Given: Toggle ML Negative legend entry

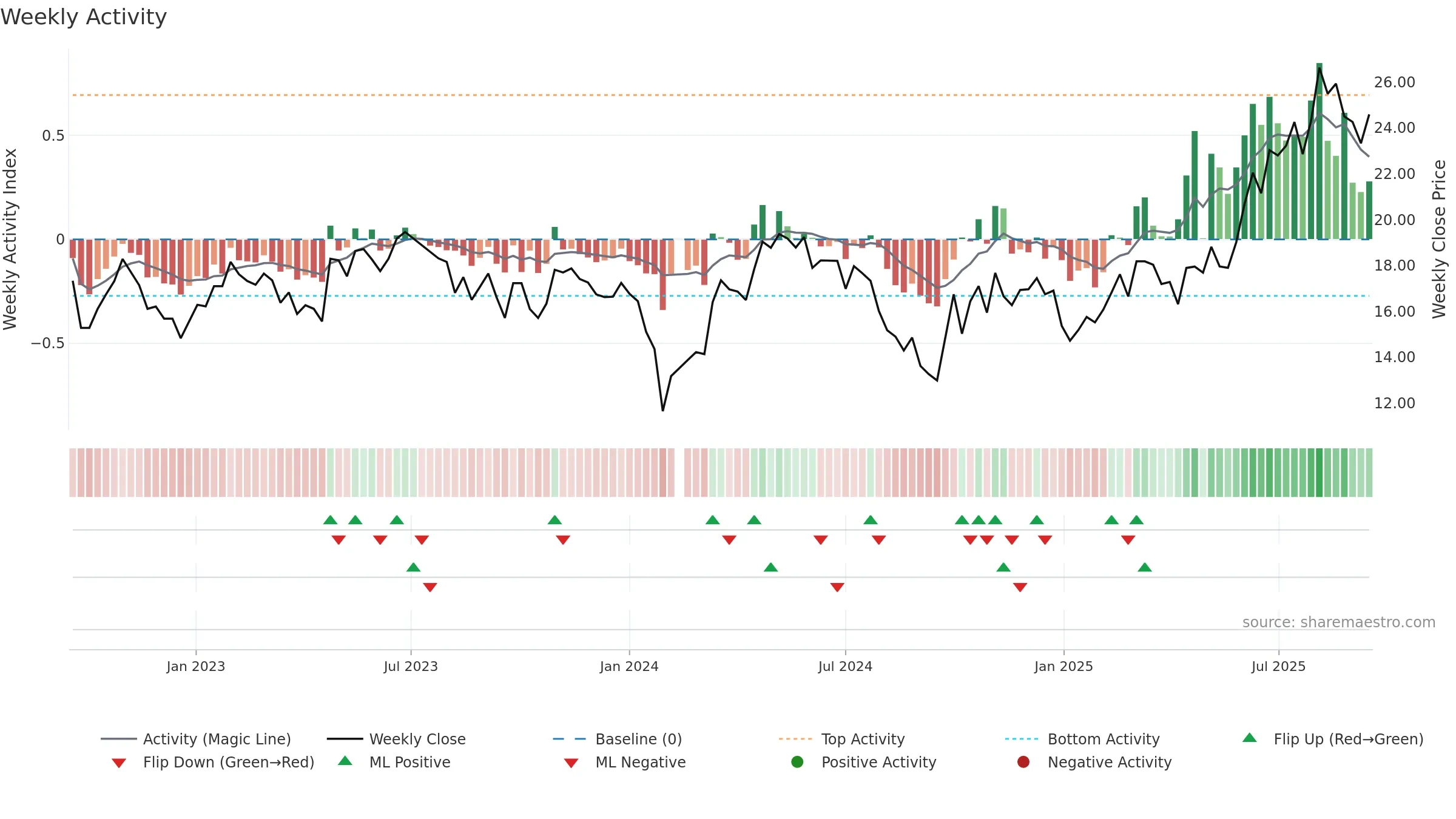Looking at the screenshot, I should (x=625, y=762).
